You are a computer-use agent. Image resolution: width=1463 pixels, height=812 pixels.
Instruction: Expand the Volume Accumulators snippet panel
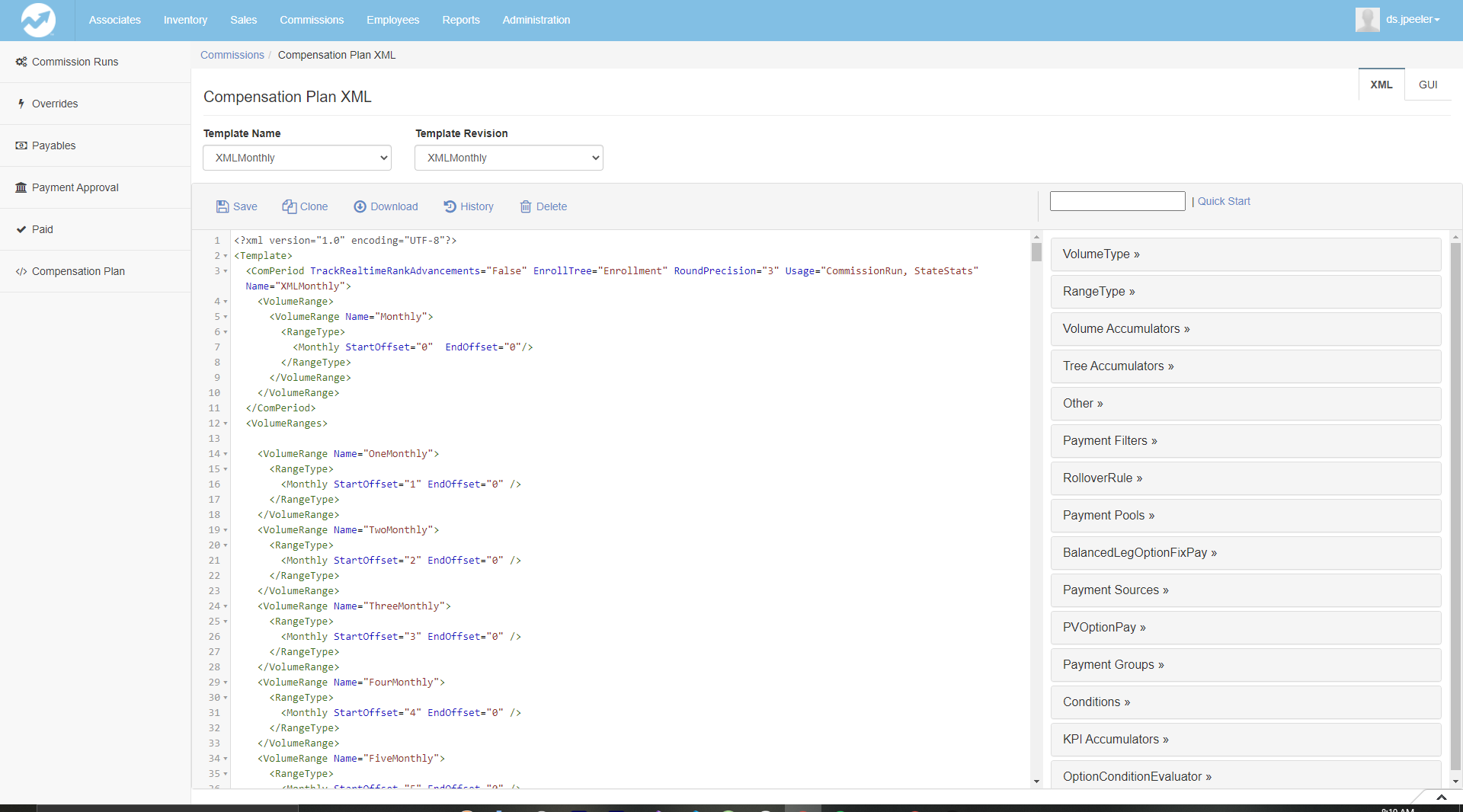[1246, 329]
